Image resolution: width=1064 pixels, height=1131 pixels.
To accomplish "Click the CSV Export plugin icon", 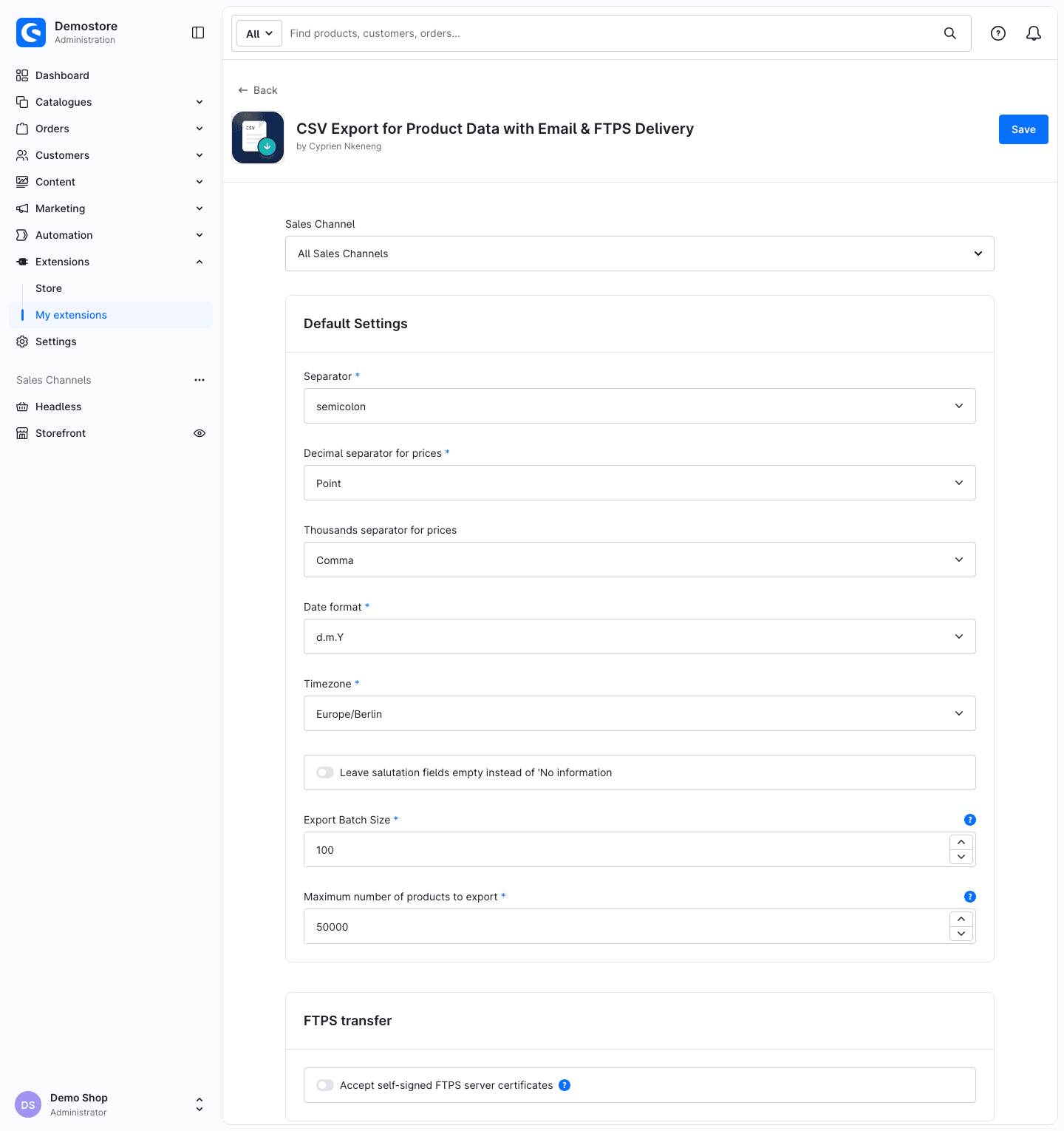I will pyautogui.click(x=258, y=137).
